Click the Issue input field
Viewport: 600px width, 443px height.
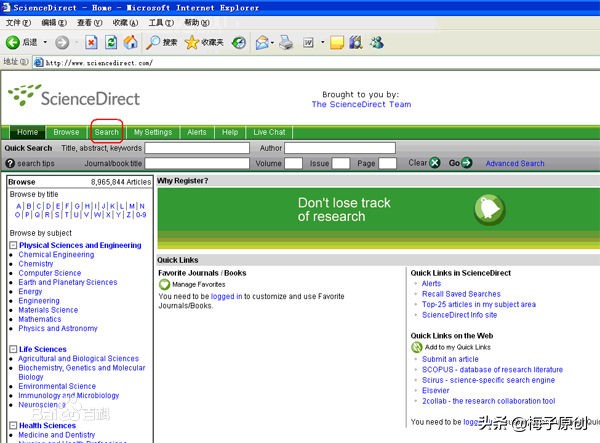click(x=341, y=163)
